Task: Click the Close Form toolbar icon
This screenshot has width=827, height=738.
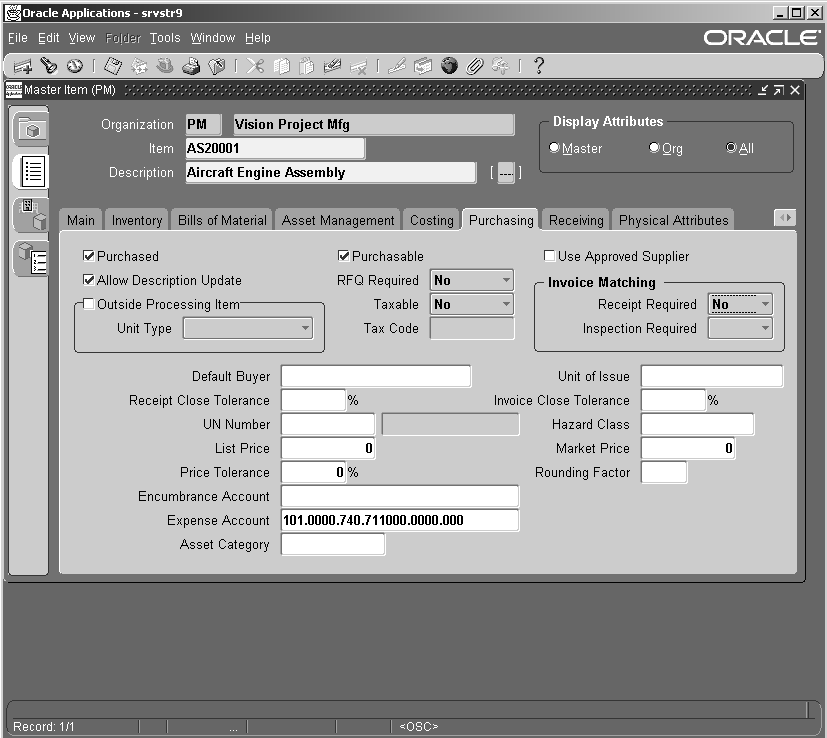Action: [x=217, y=66]
